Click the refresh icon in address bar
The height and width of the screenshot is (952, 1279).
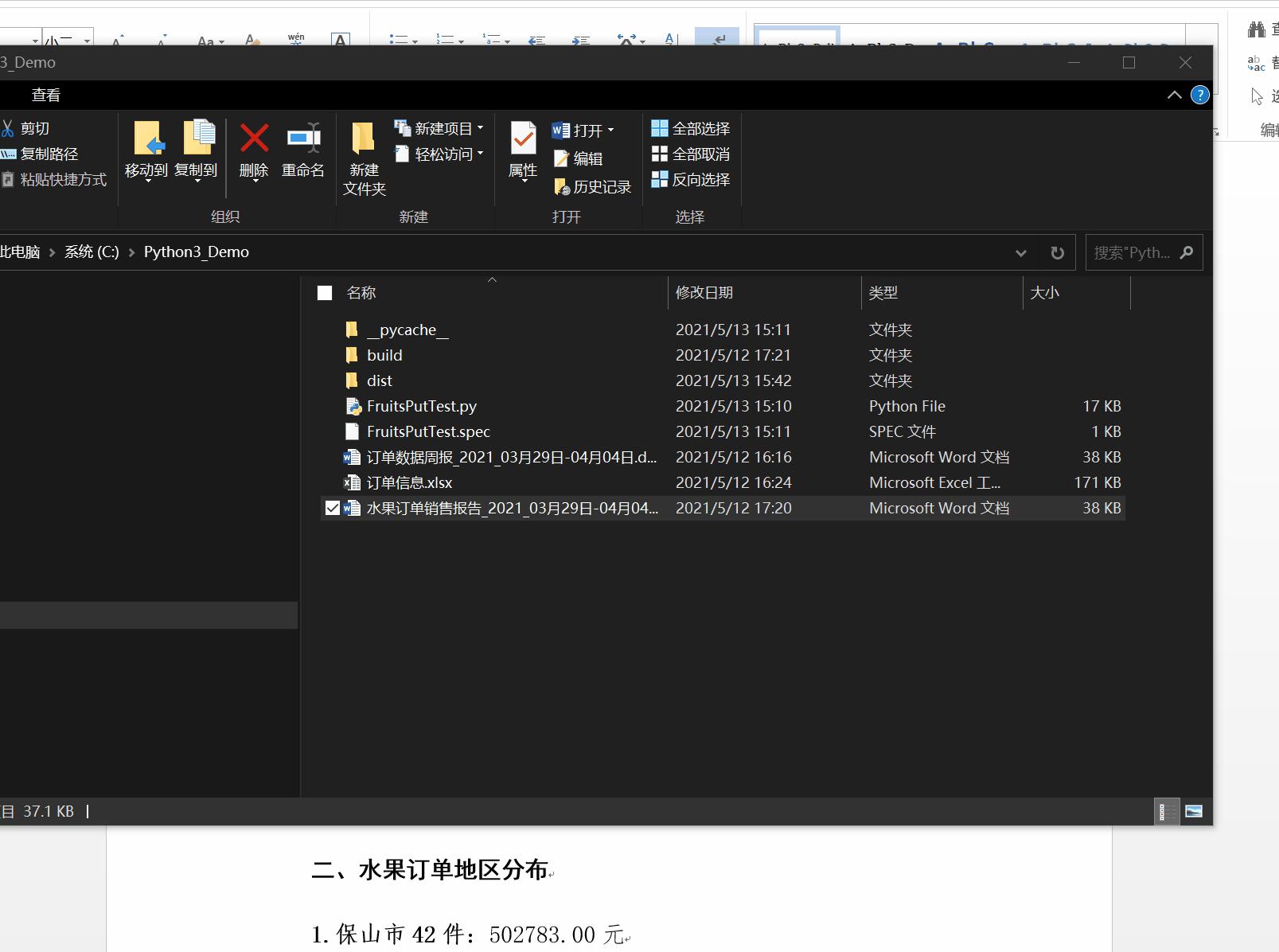1058,252
